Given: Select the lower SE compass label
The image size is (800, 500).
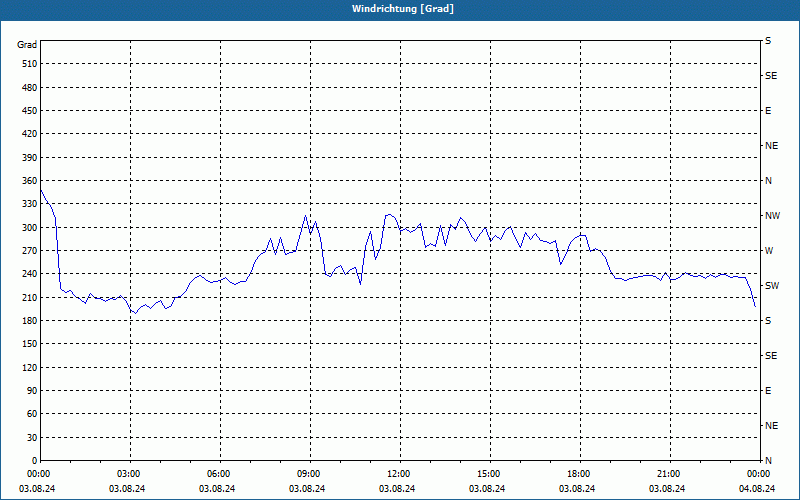Looking at the screenshot, I should coord(771,356).
